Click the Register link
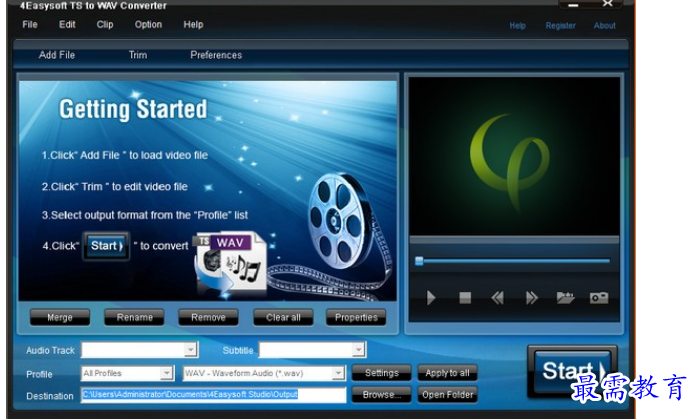Viewport: 695px width, 419px height. 560,26
